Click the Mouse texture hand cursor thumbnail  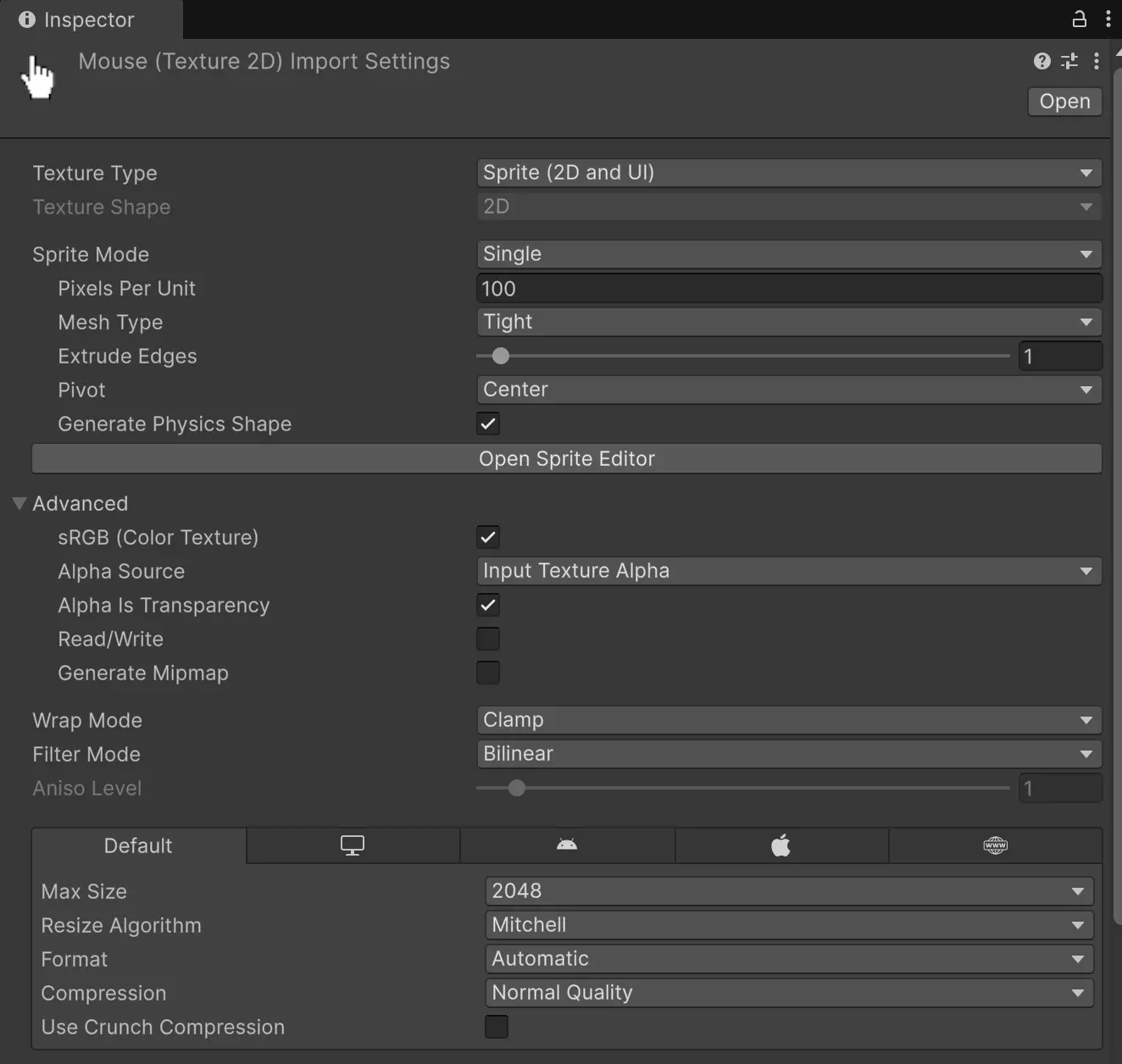(x=37, y=77)
